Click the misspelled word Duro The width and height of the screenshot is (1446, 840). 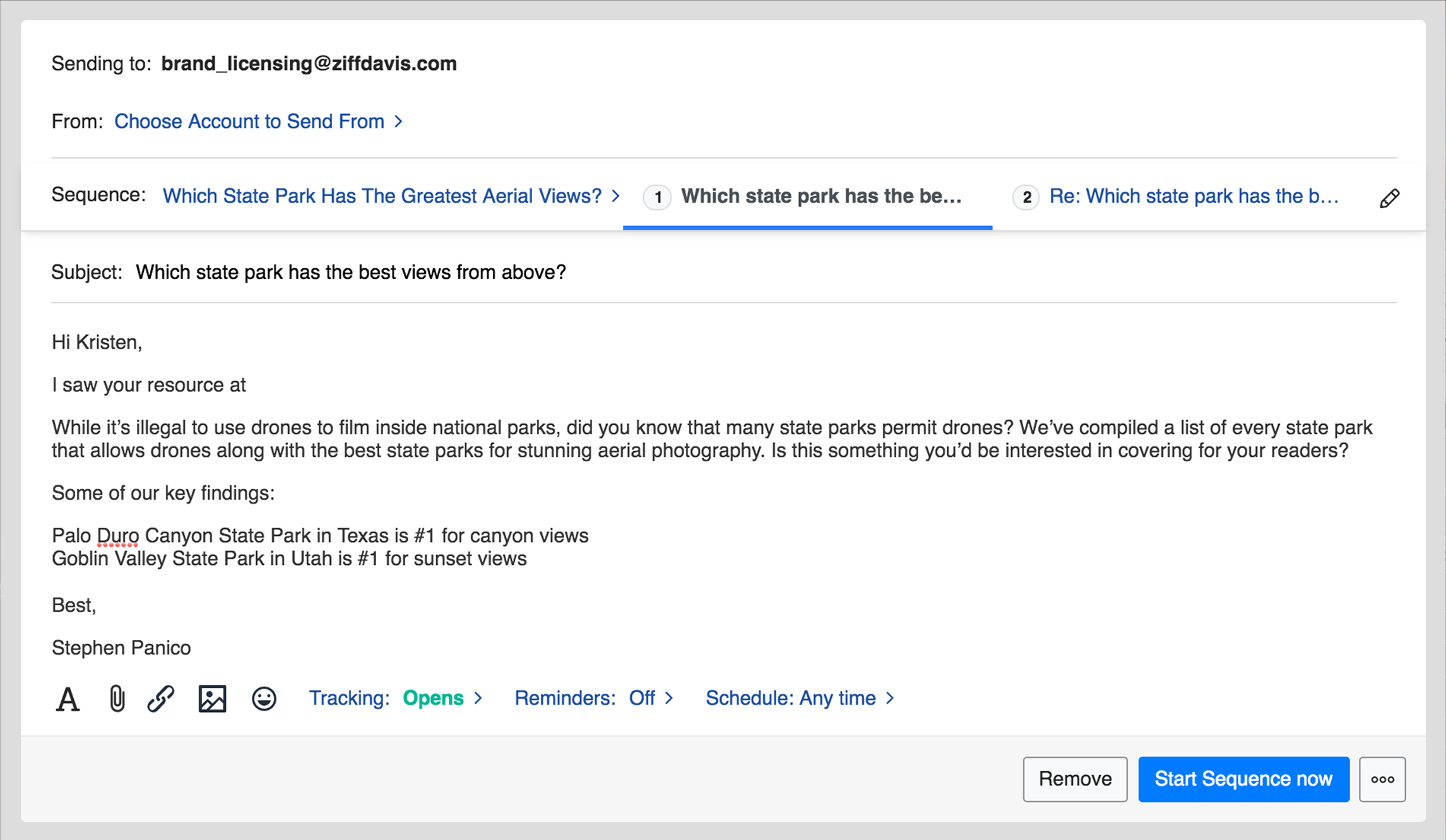pyautogui.click(x=118, y=536)
